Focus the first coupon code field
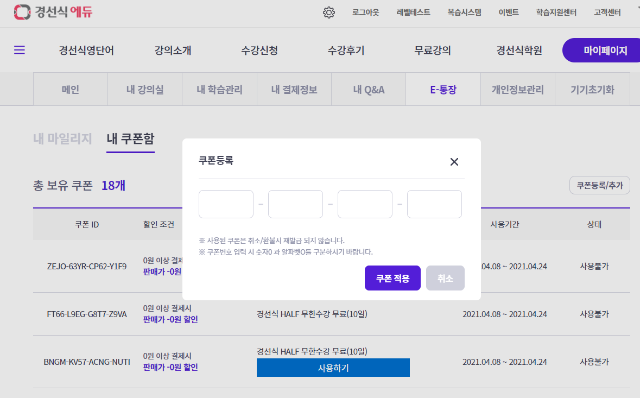 coord(226,204)
